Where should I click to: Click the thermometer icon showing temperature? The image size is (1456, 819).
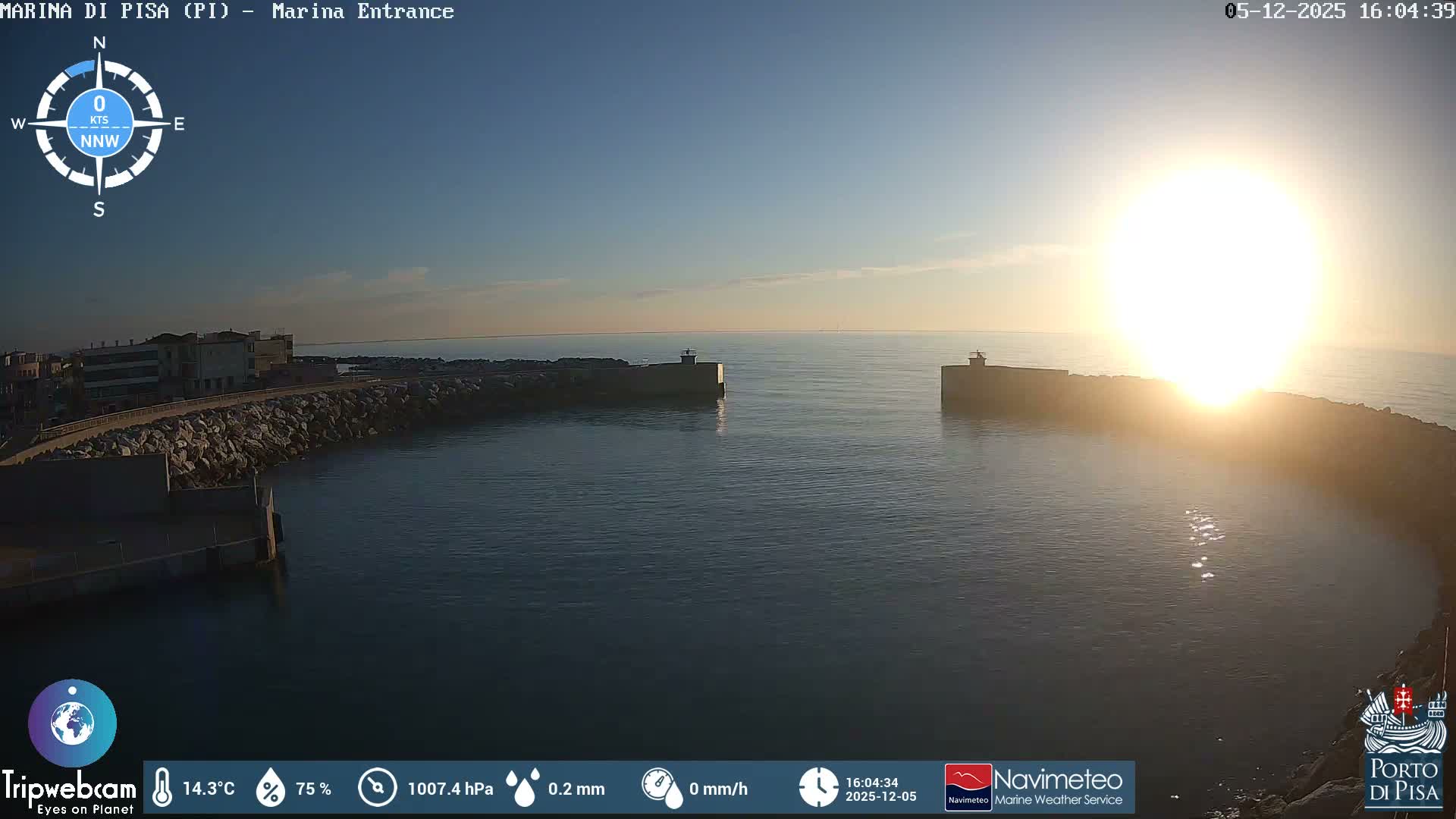click(163, 788)
